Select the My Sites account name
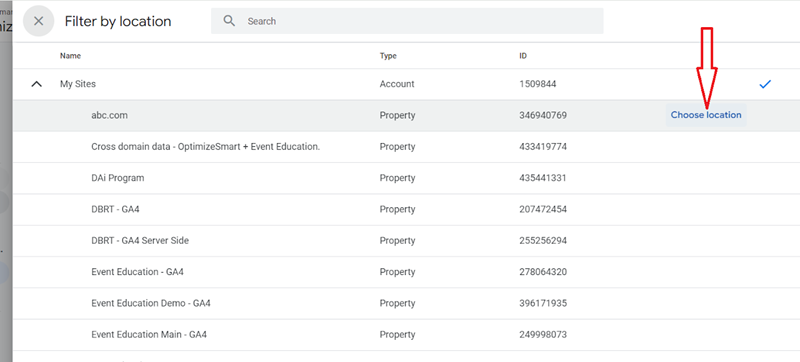 coord(78,84)
